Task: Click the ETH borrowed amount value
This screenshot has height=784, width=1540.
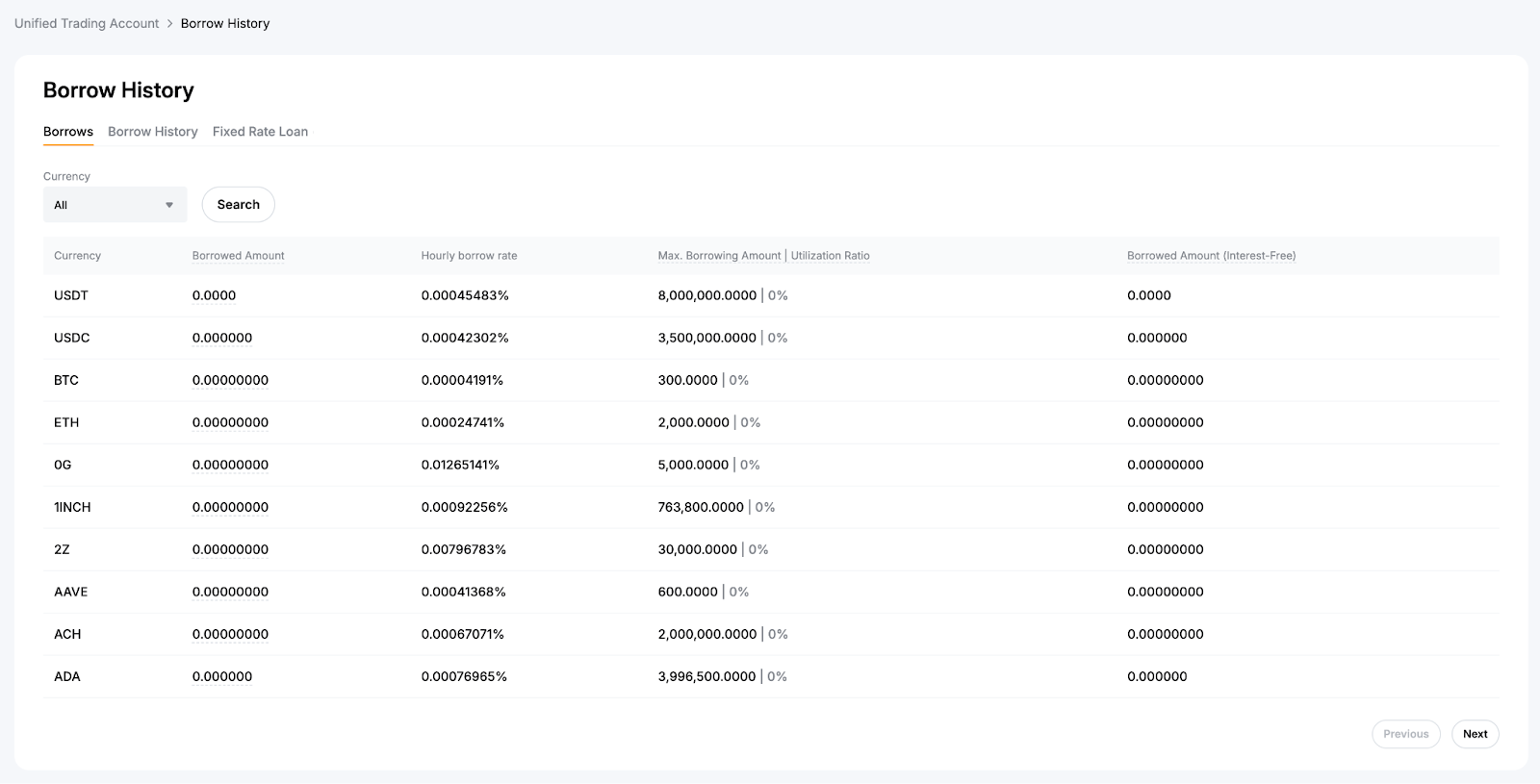Action: coord(230,422)
